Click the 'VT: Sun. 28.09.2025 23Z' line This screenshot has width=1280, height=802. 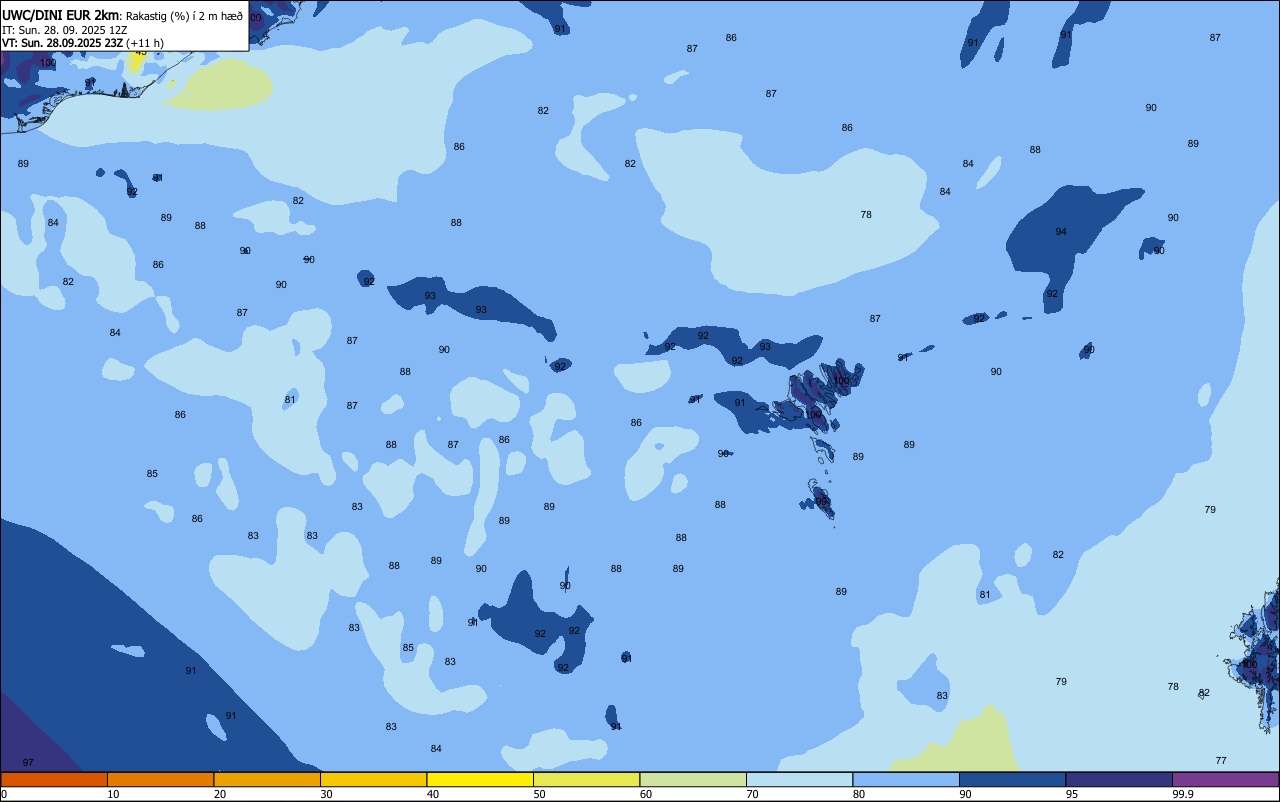tap(63, 43)
